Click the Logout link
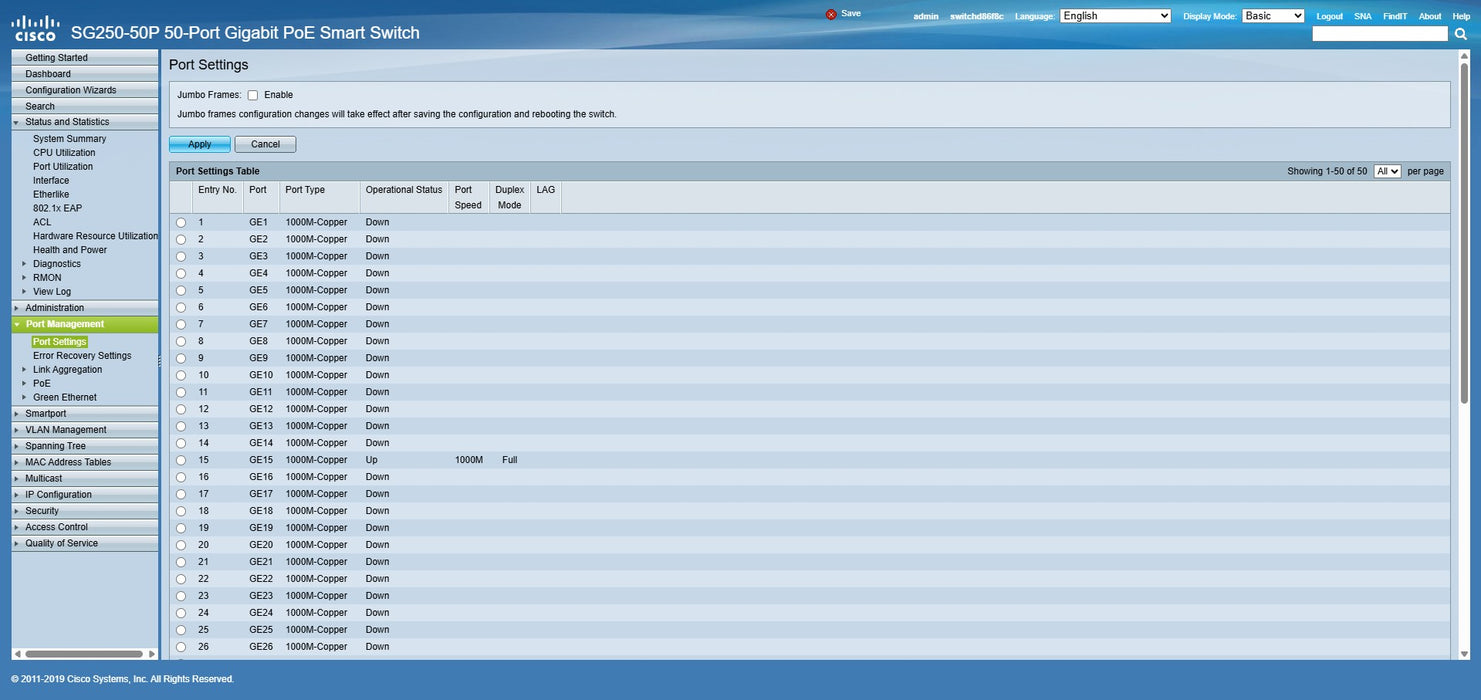The width and height of the screenshot is (1481, 700). [1330, 16]
